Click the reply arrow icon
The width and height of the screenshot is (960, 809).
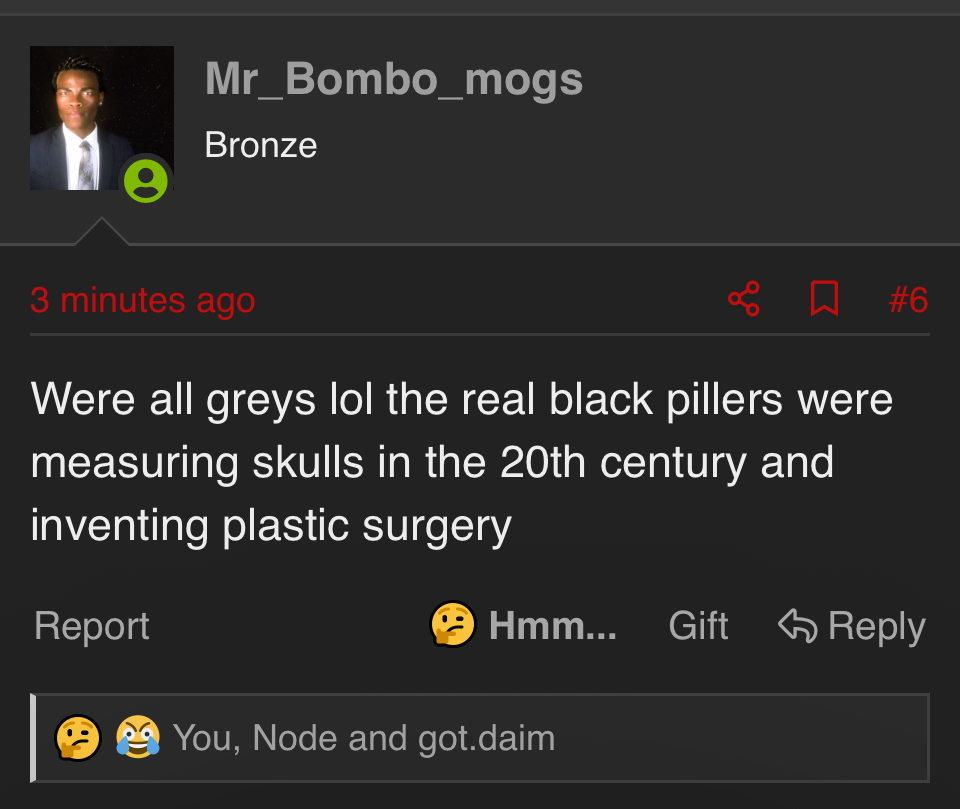[797, 626]
